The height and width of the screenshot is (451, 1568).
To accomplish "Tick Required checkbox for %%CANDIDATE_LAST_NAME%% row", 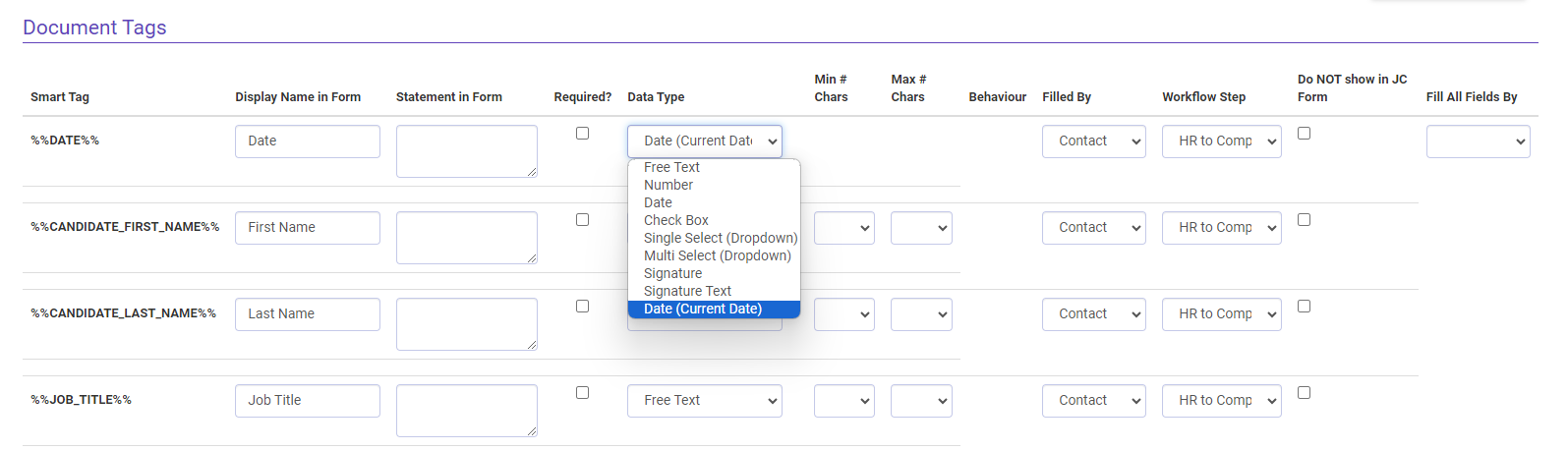I will pyautogui.click(x=582, y=306).
